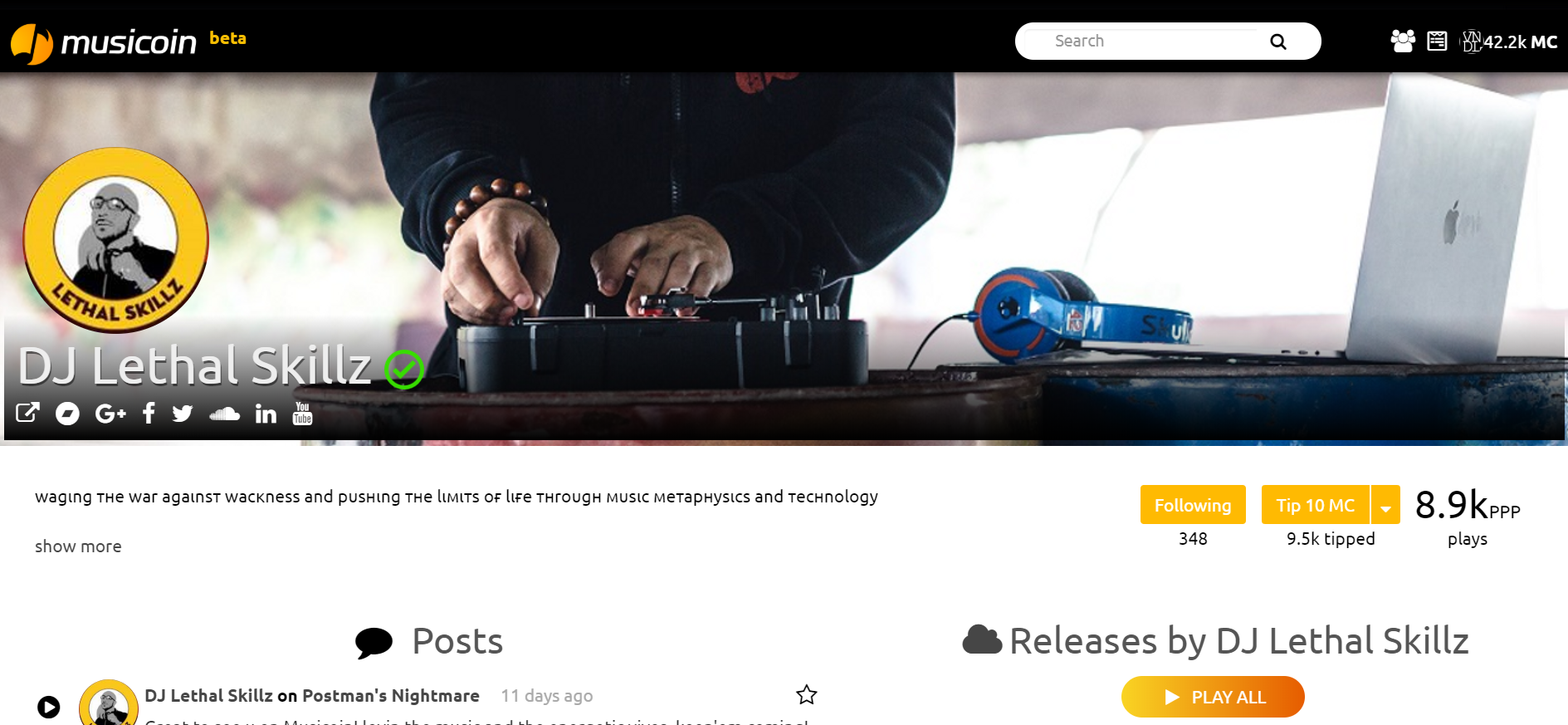Open the SoundCloud cloud icon
Image resolution: width=1568 pixels, height=725 pixels.
click(x=224, y=414)
